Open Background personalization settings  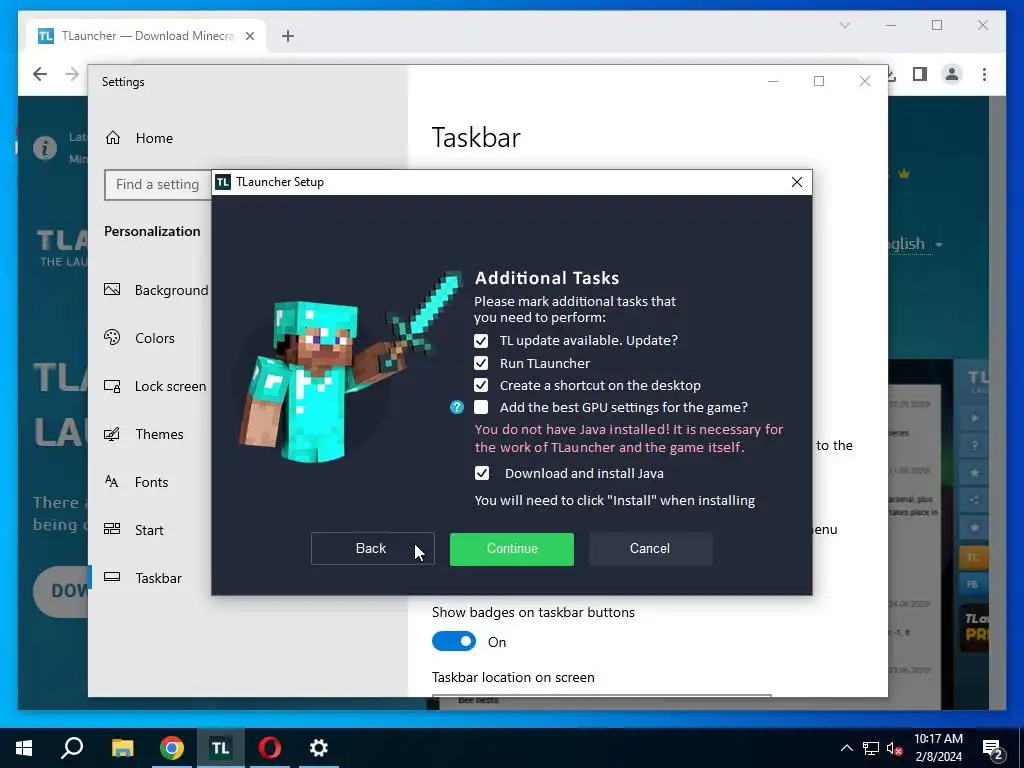click(157, 290)
